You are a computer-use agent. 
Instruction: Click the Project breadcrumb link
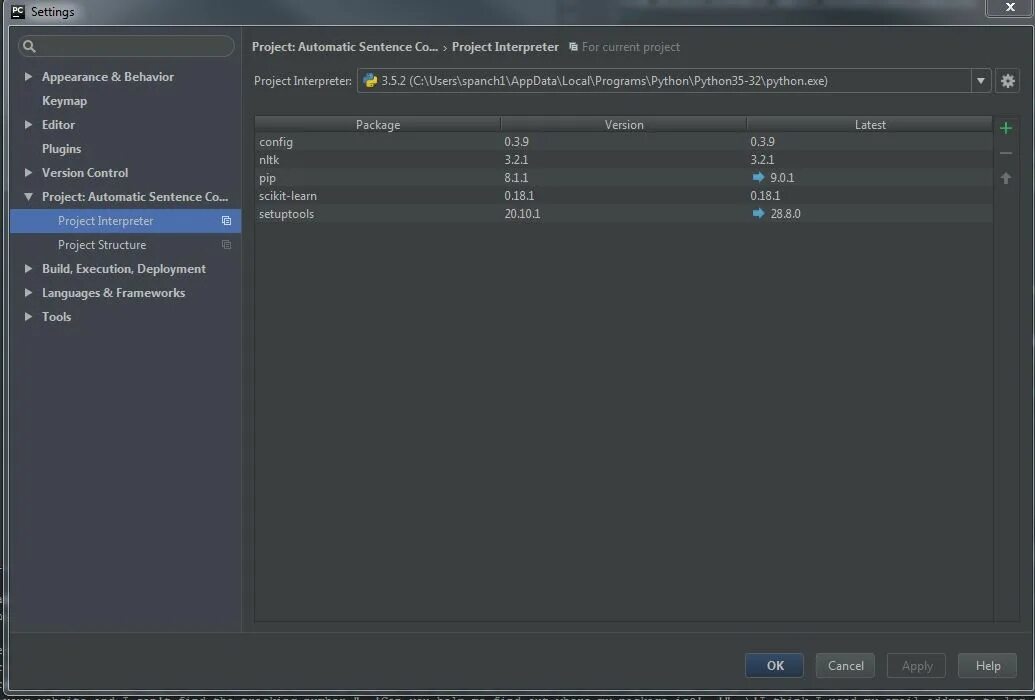click(x=345, y=47)
